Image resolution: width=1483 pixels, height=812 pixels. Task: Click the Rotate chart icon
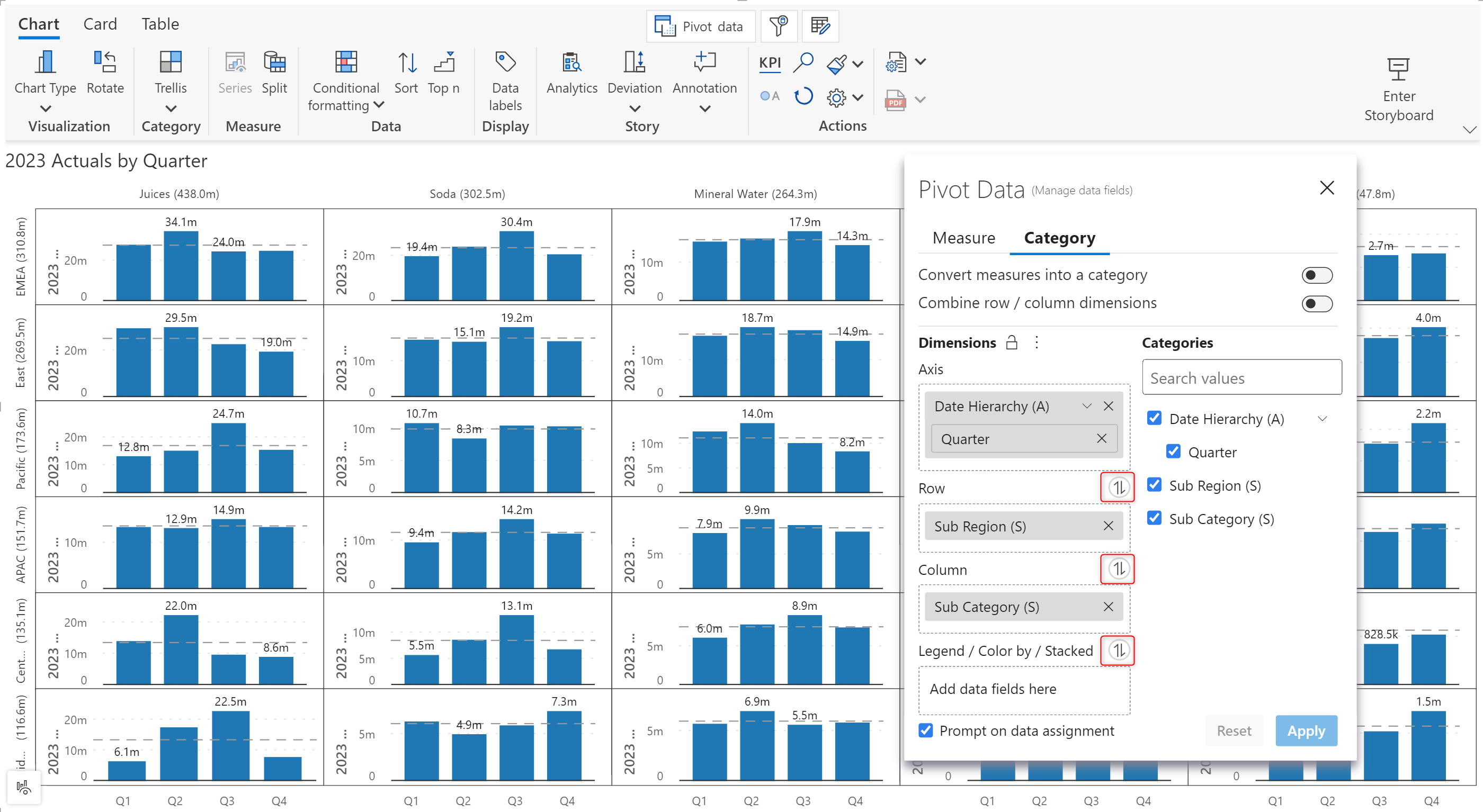click(x=105, y=62)
